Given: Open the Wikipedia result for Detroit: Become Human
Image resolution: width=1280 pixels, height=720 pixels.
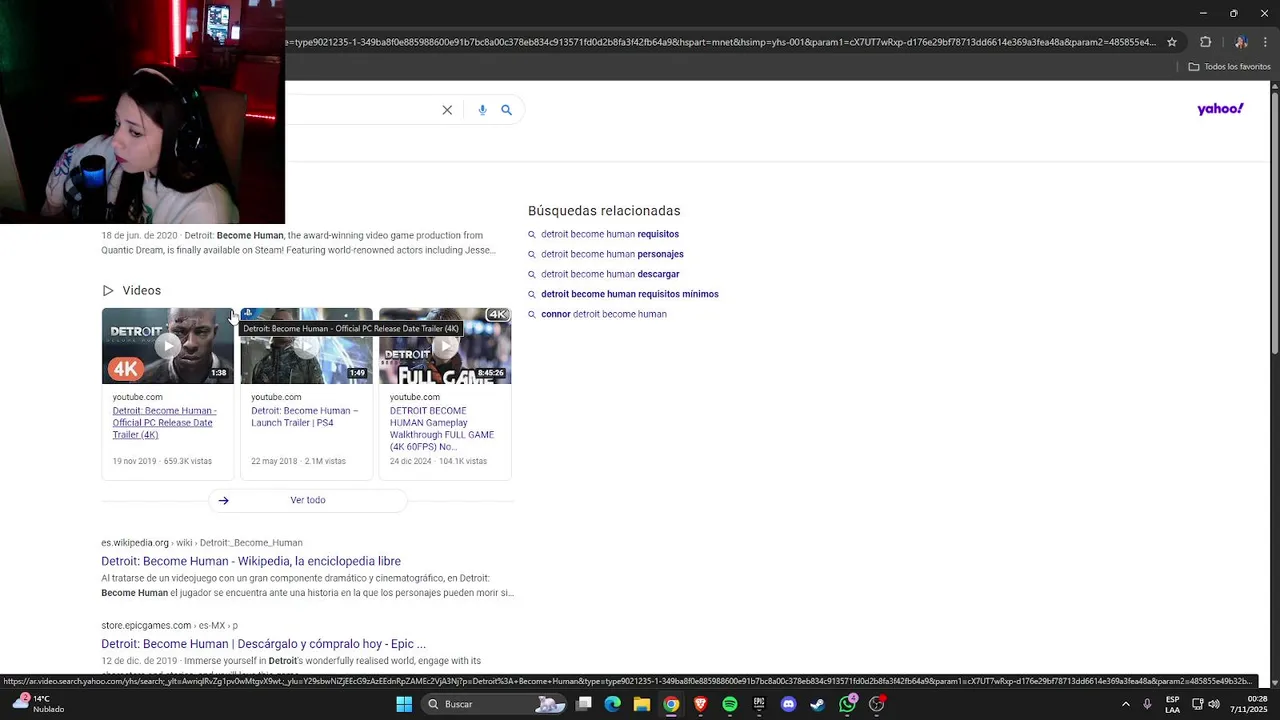Looking at the screenshot, I should (251, 561).
